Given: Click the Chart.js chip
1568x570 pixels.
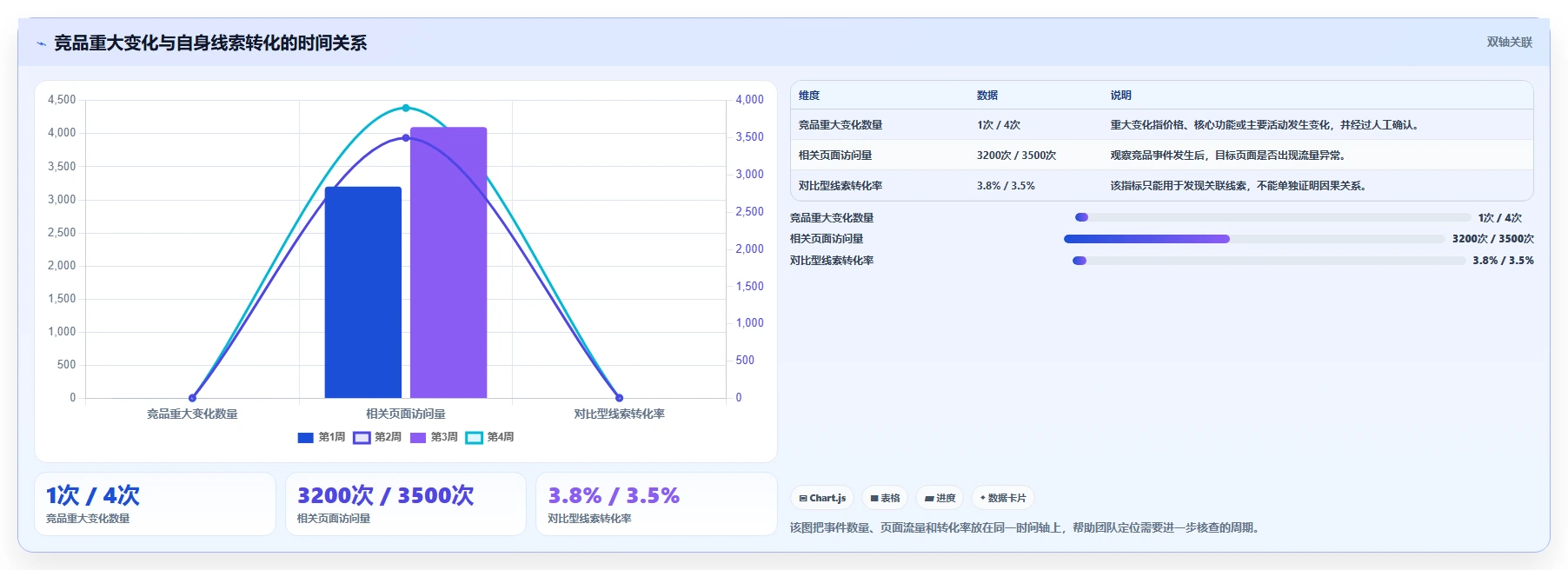Looking at the screenshot, I should point(822,498).
